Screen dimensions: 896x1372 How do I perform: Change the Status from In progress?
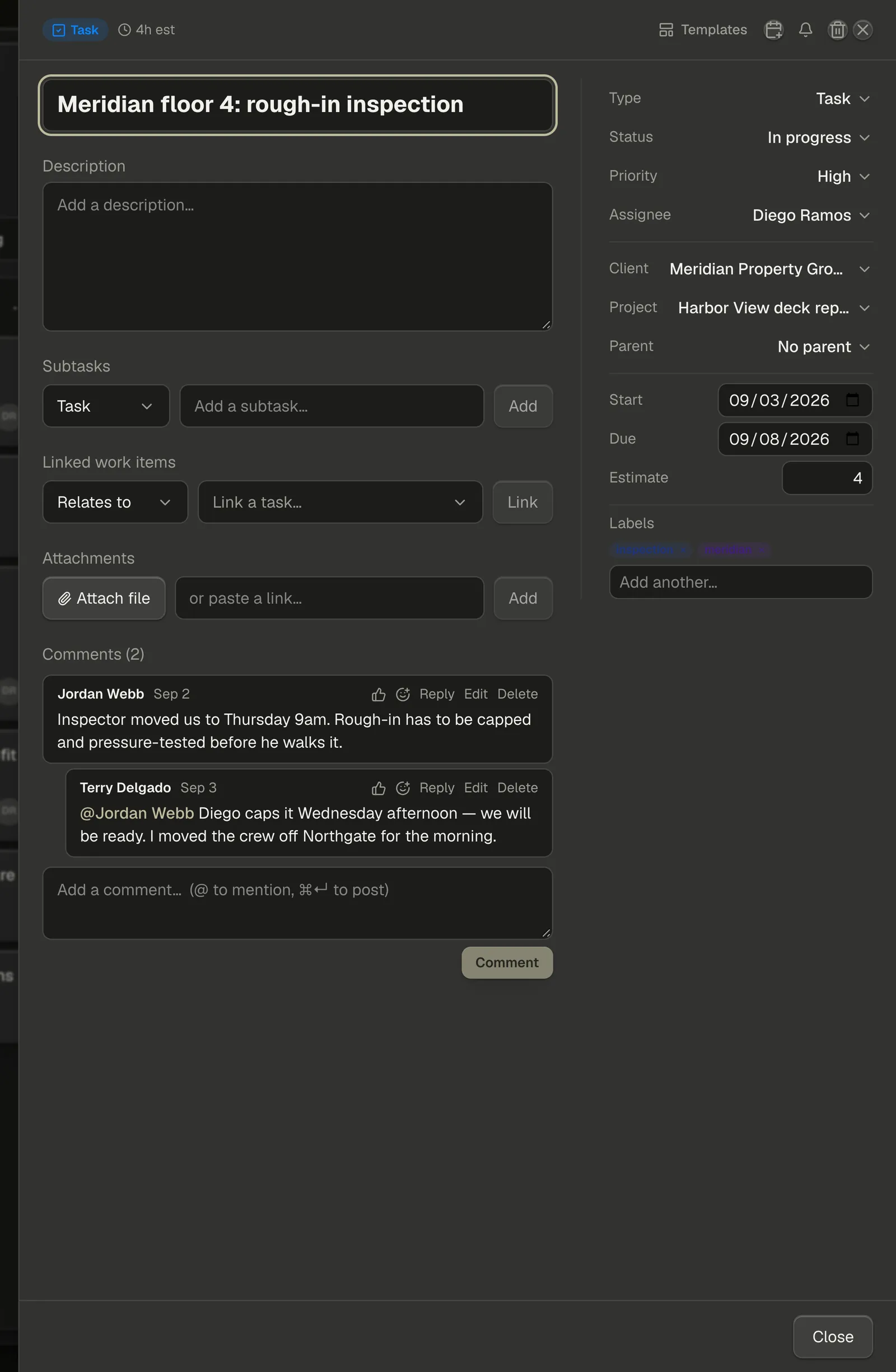point(818,137)
